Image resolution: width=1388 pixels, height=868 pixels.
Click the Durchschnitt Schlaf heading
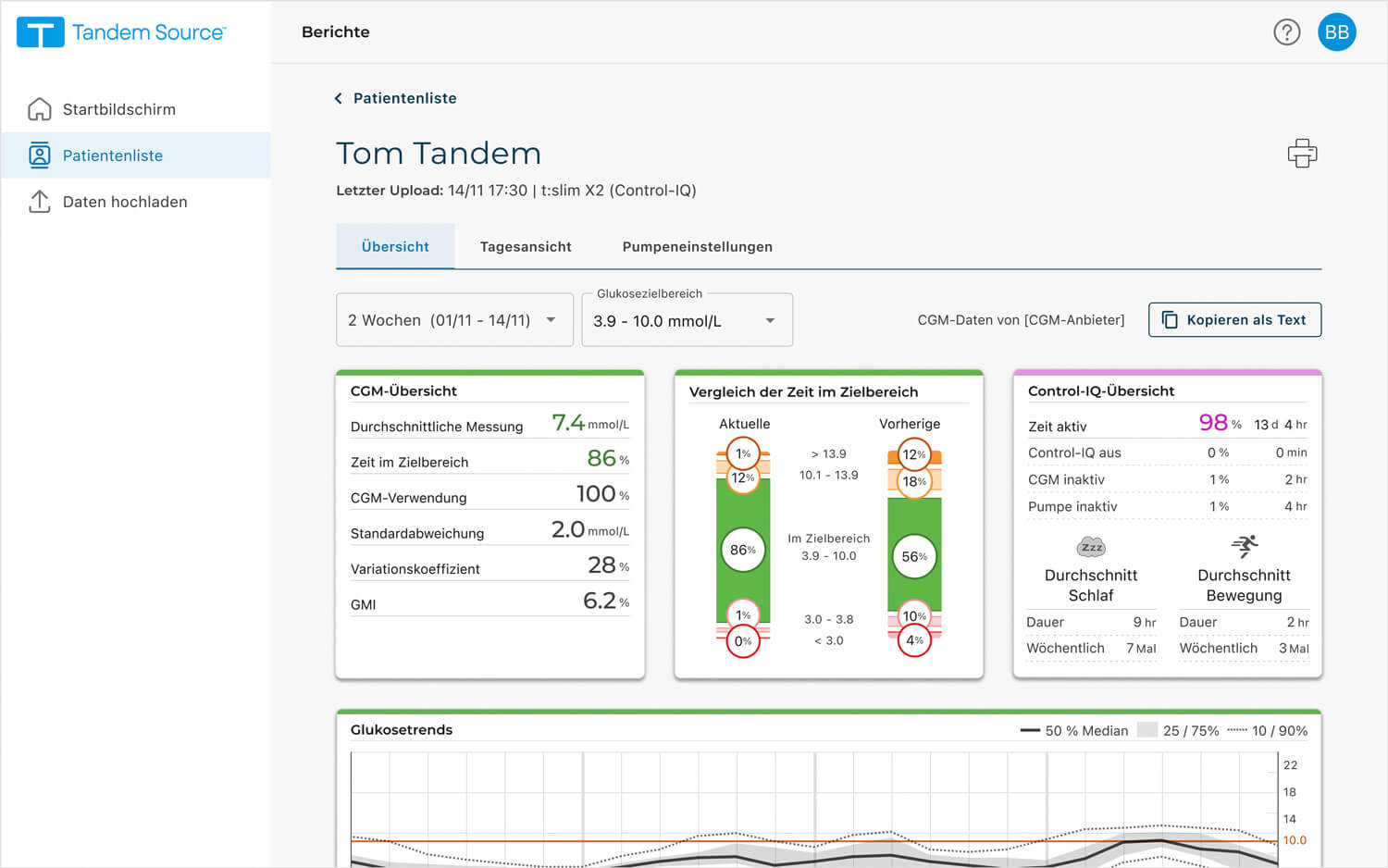[1091, 585]
